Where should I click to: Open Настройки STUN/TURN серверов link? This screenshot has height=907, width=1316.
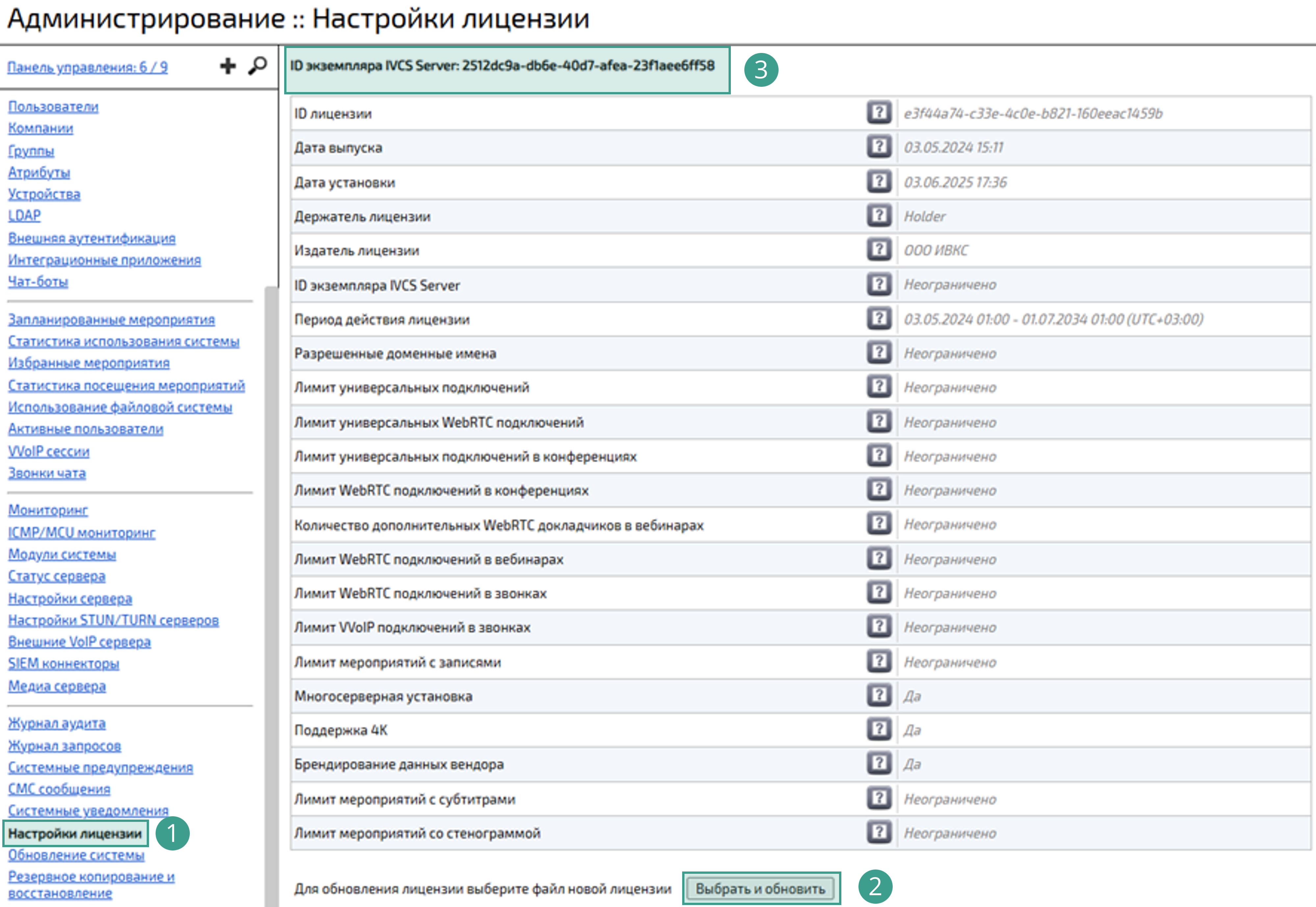[x=113, y=620]
